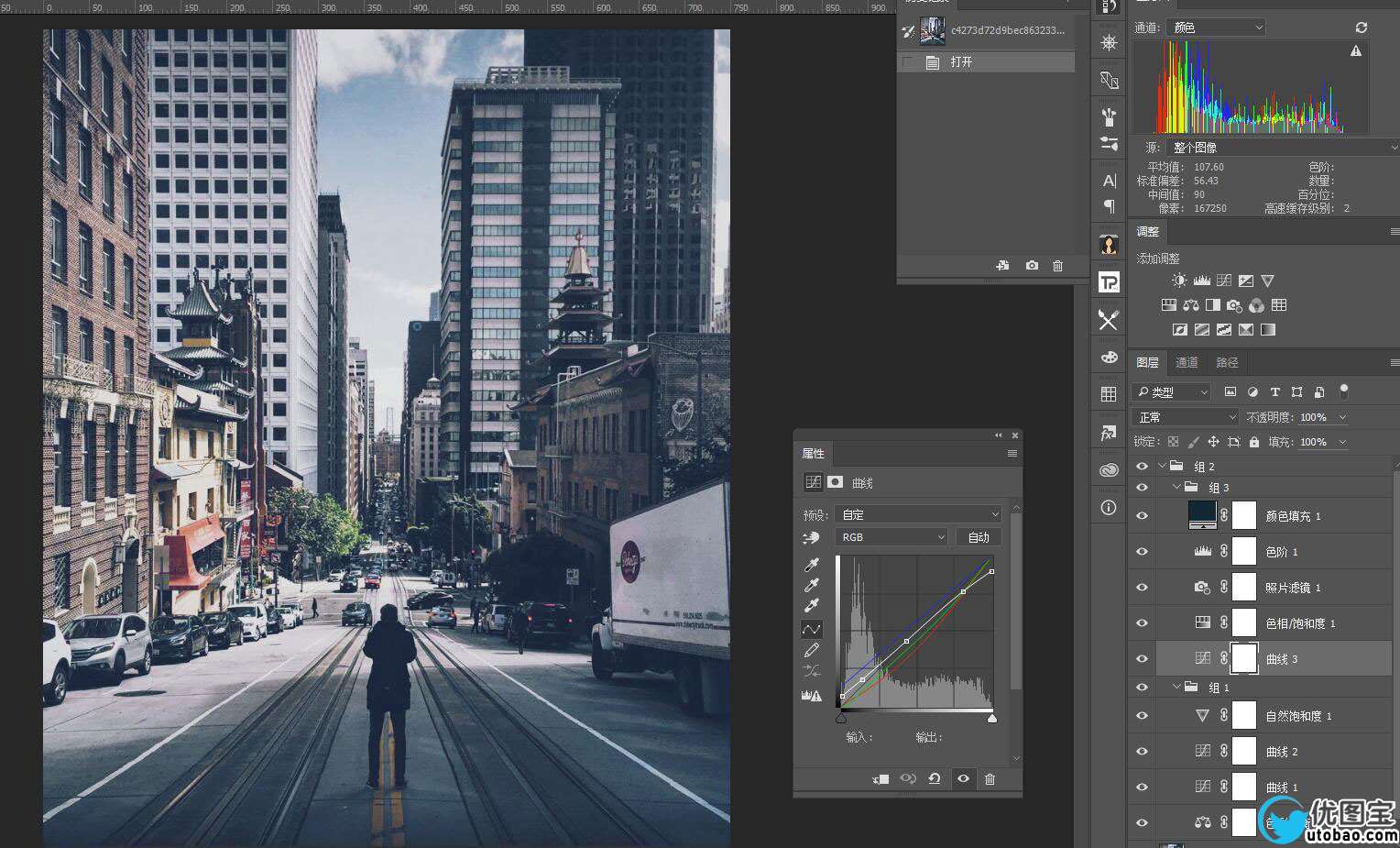The image size is (1400, 848).
Task: Toggle visibility of the 曲线 3 layer
Action: coord(1142,659)
